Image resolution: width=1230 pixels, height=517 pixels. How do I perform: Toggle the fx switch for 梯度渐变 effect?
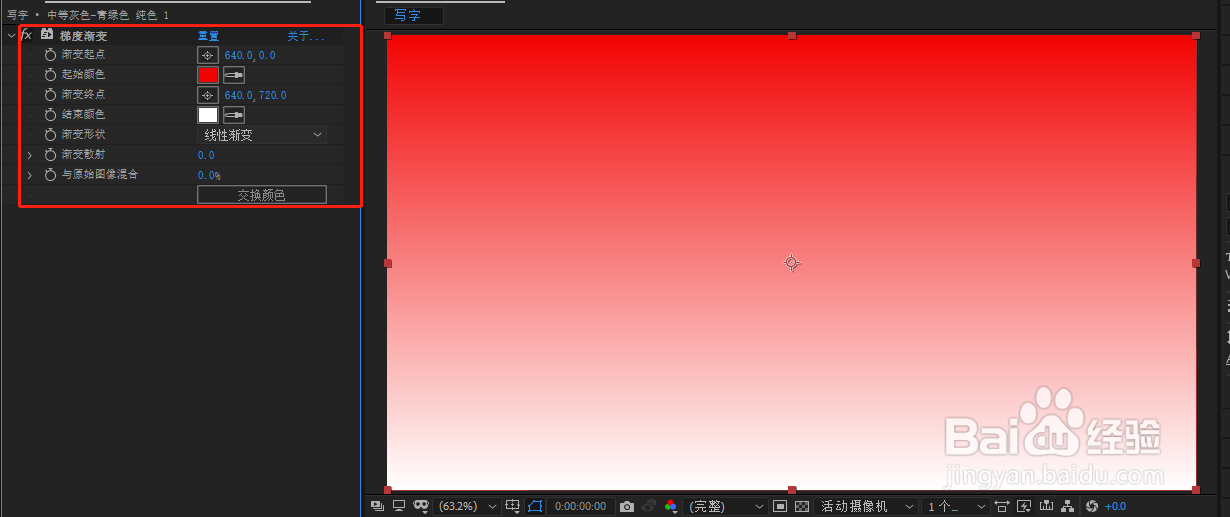(x=27, y=35)
